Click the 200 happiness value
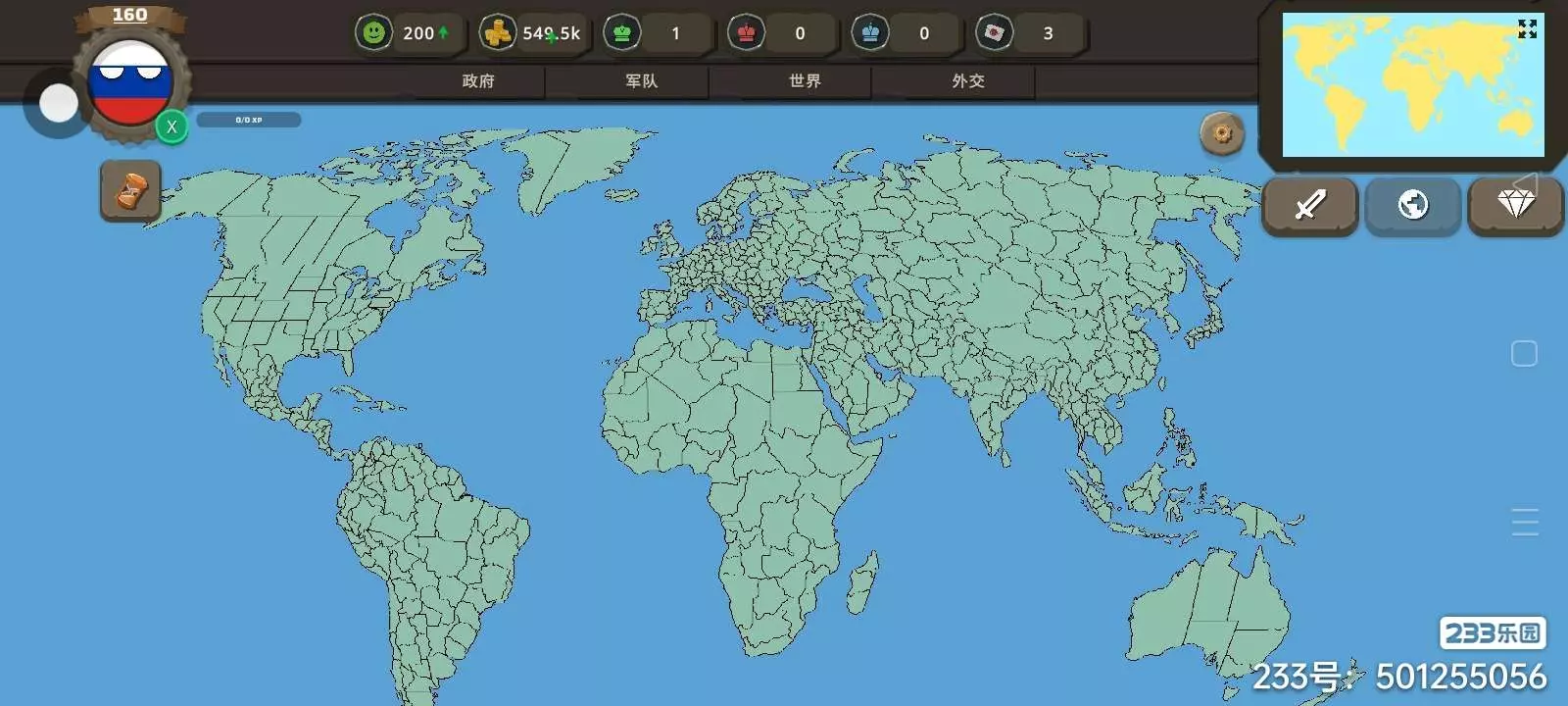This screenshot has height=706, width=1568. (x=418, y=33)
